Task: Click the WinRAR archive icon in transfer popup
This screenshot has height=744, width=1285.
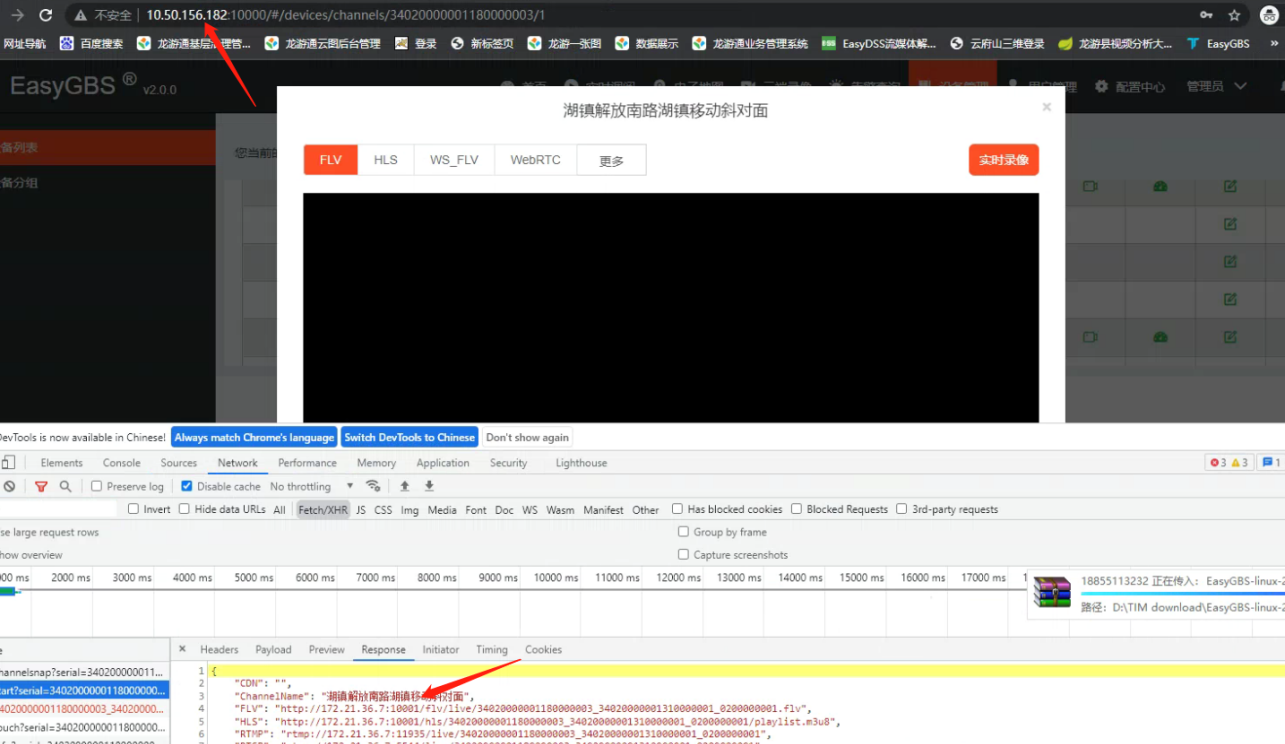Action: [x=1052, y=593]
